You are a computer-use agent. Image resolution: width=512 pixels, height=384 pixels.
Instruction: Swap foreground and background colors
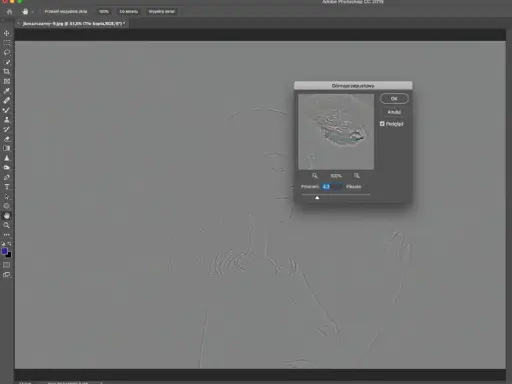[x=9, y=244]
